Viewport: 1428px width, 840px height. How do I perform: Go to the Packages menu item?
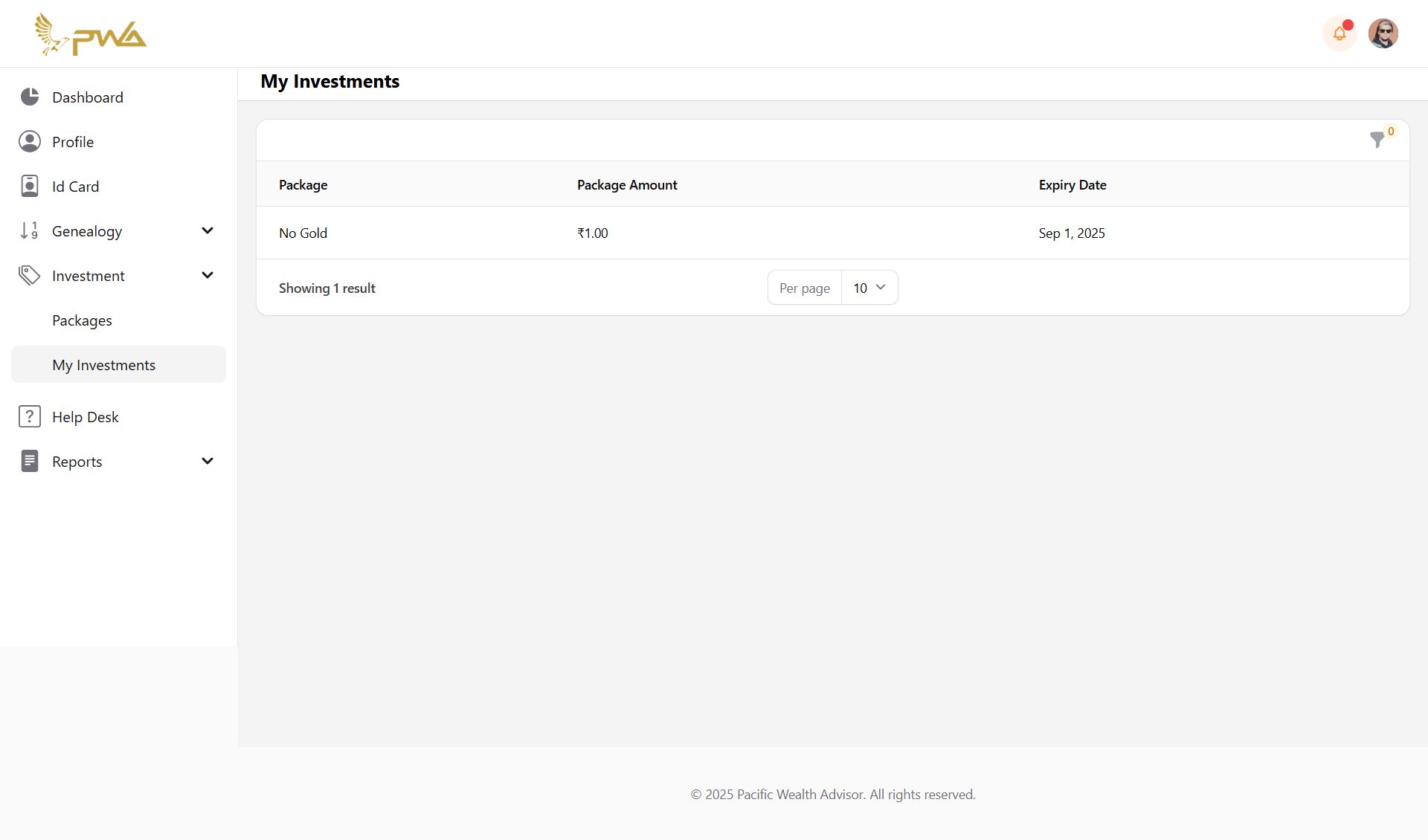(x=82, y=320)
